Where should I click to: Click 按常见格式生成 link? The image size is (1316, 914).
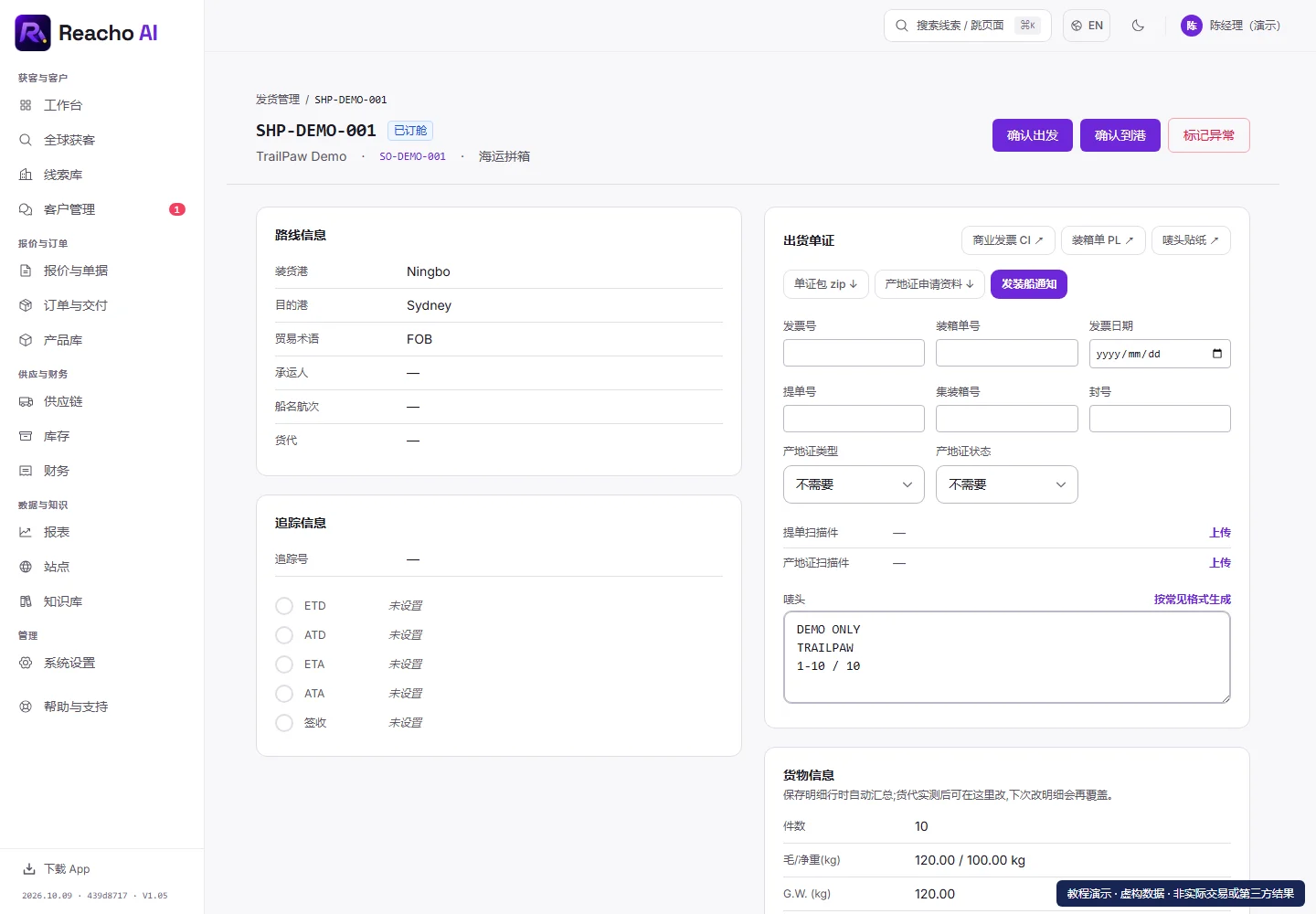click(x=1193, y=600)
